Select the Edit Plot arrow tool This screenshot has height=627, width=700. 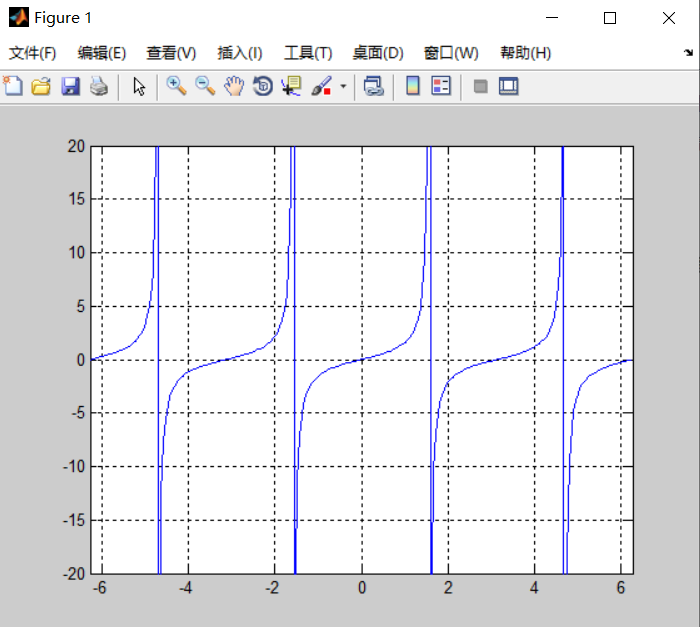[x=139, y=86]
